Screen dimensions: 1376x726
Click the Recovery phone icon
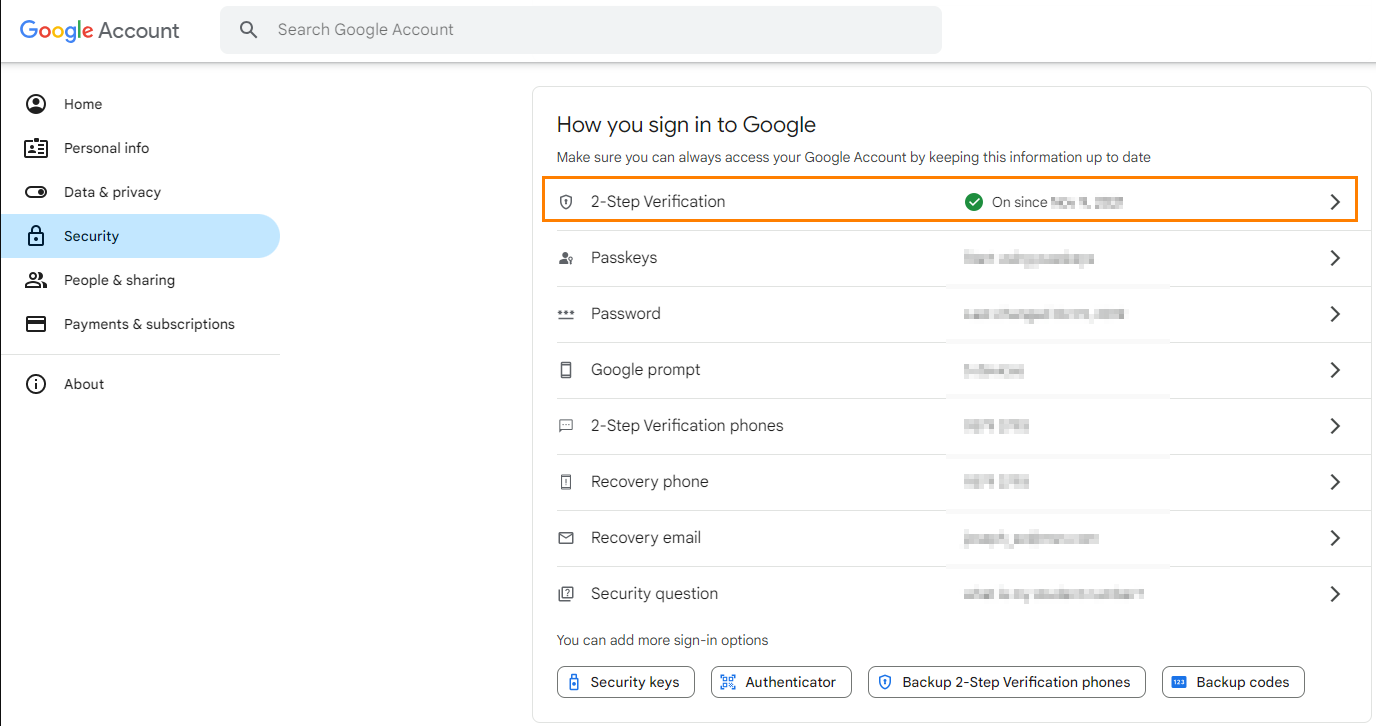(x=566, y=482)
